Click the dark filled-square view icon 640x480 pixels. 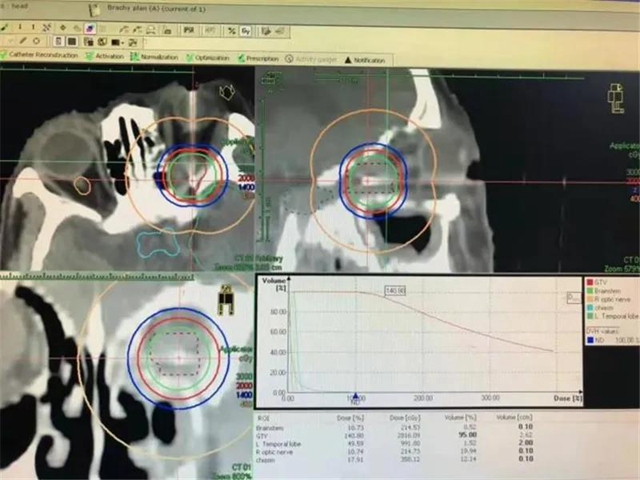pos(72,42)
